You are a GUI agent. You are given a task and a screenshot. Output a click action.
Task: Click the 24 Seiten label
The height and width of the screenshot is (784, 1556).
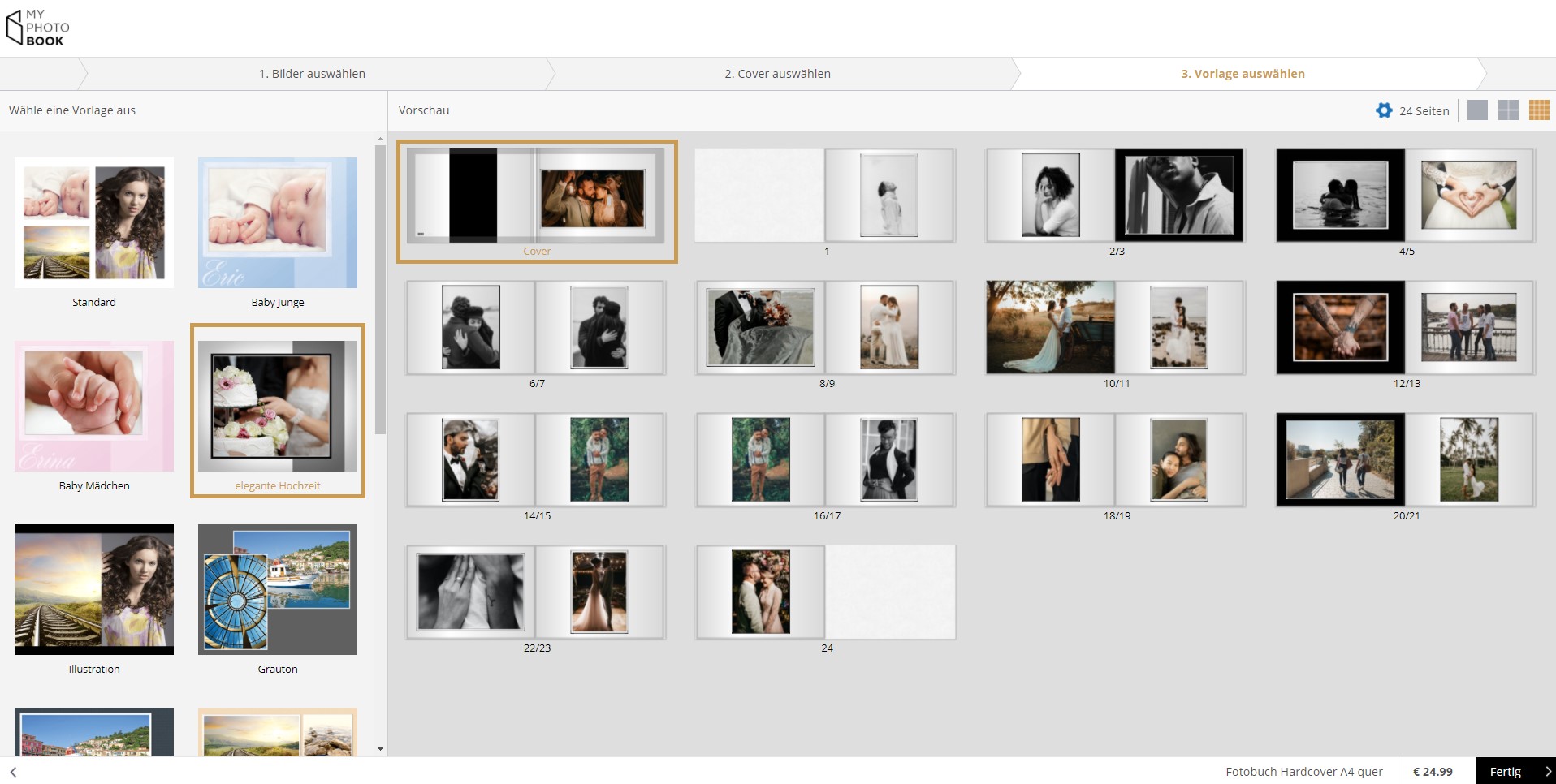[x=1424, y=111]
